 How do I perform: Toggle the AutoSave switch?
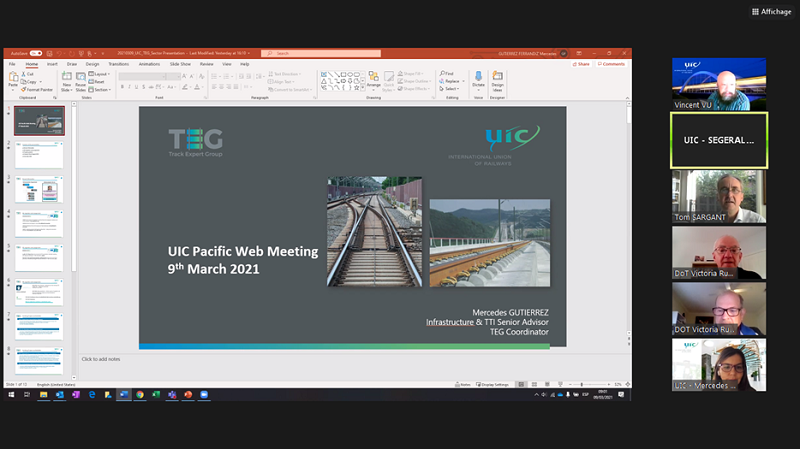tap(36, 53)
